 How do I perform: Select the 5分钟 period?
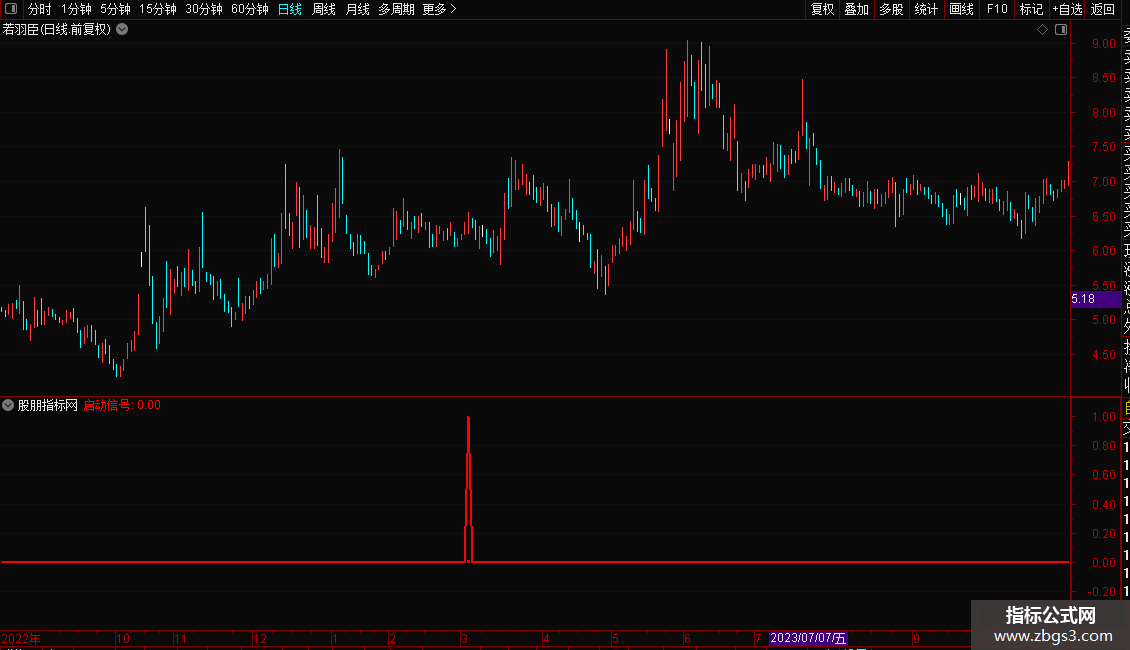pos(115,9)
